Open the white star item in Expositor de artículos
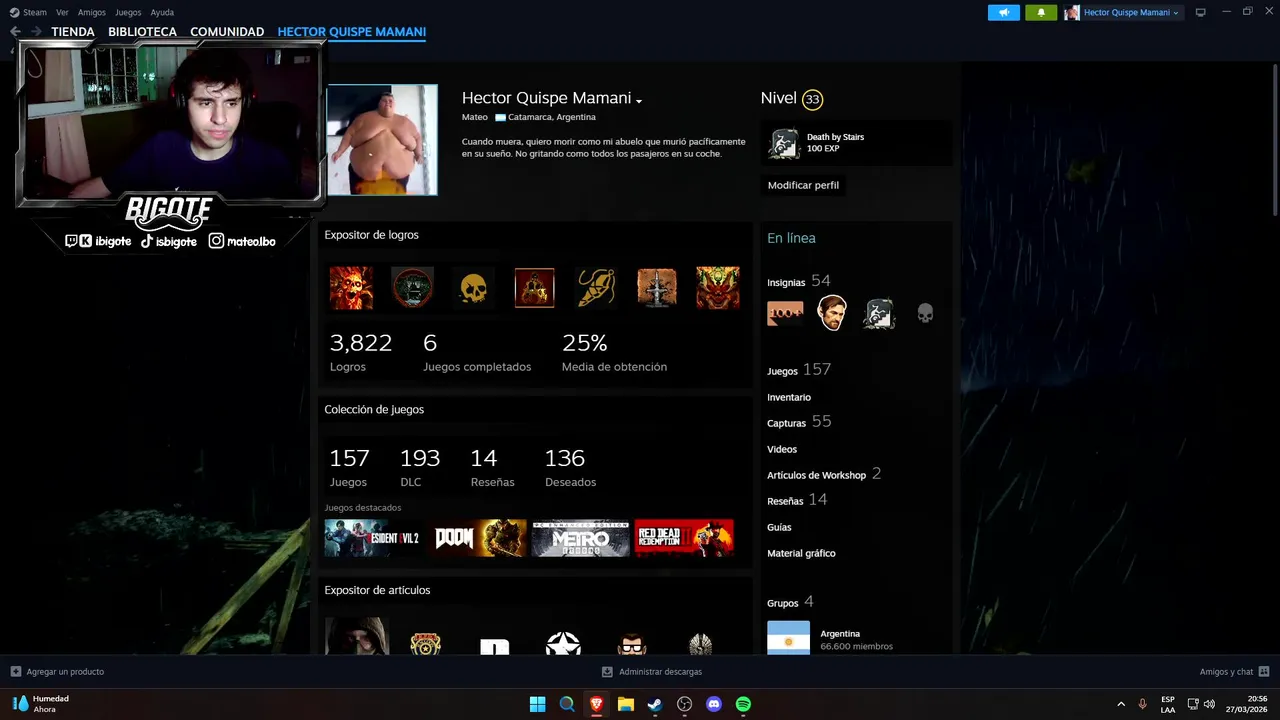This screenshot has width=1280, height=720. click(563, 644)
